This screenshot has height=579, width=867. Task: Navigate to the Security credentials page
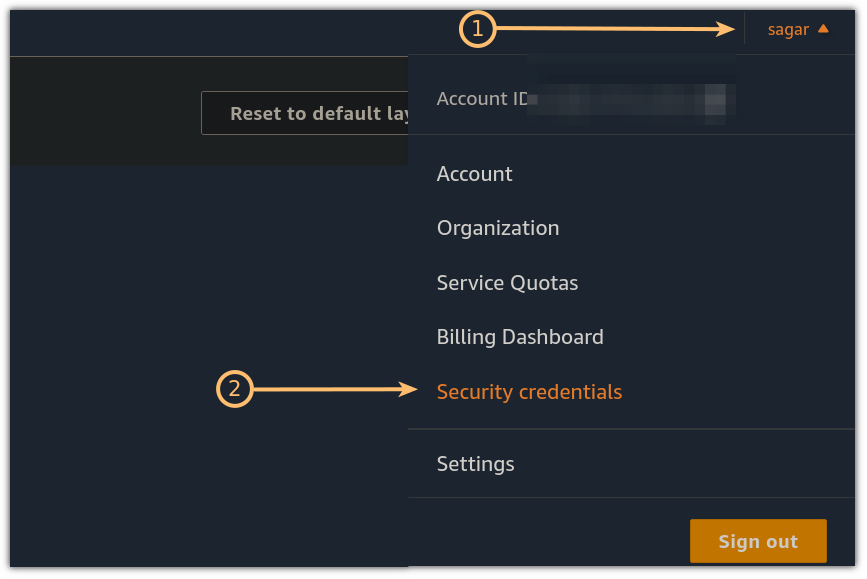coord(529,391)
